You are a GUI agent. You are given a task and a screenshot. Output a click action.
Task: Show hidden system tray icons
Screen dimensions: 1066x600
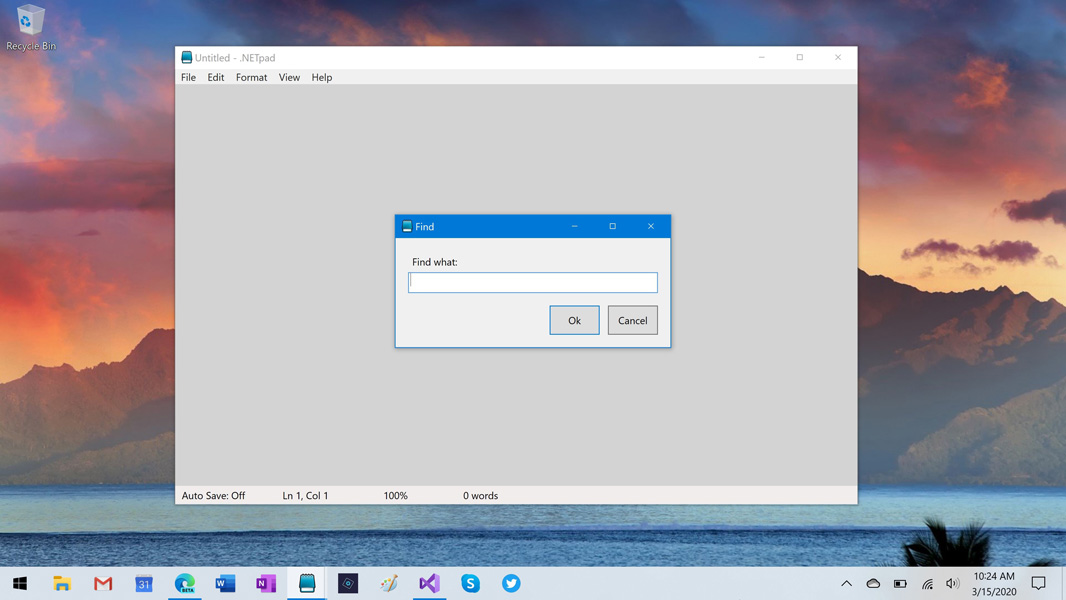(x=846, y=584)
